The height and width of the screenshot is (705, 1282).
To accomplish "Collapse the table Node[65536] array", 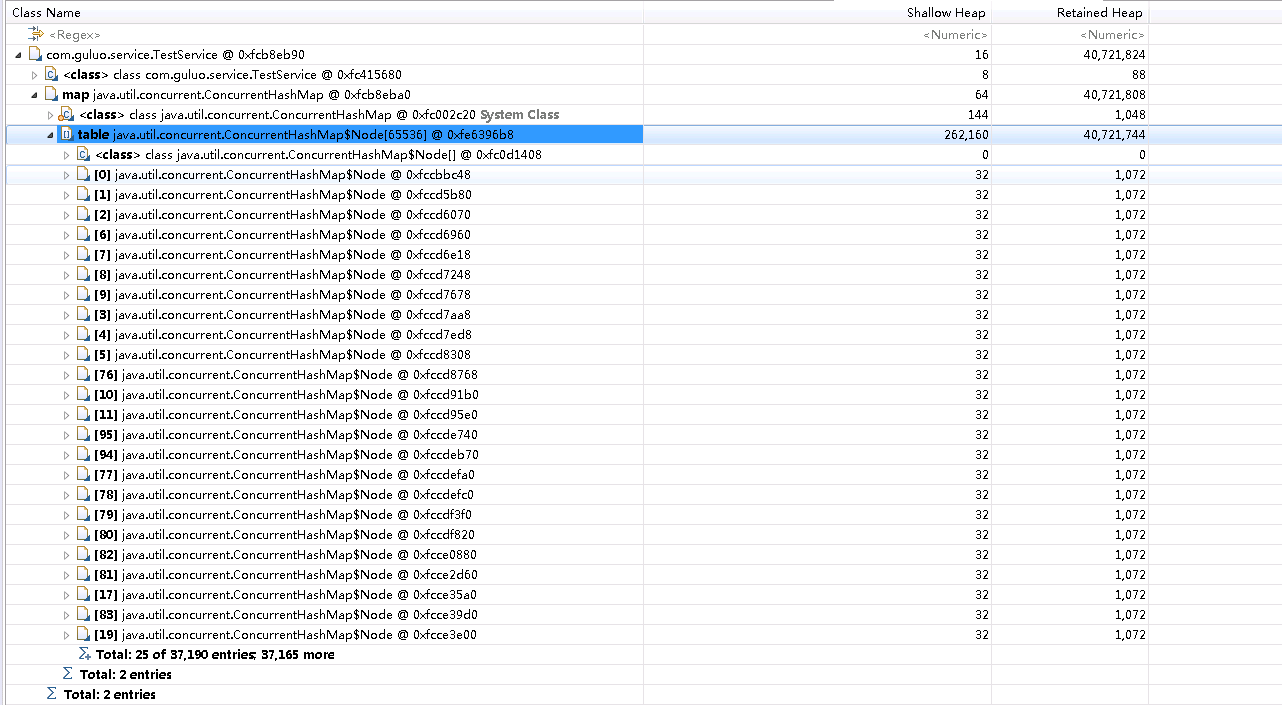I will point(51,135).
